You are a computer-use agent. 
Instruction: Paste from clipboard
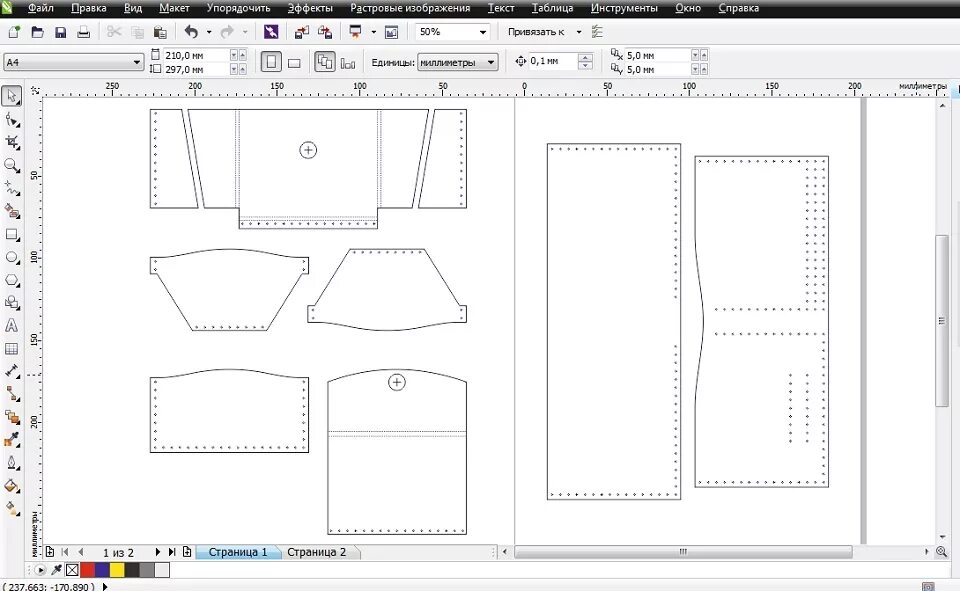pos(160,32)
